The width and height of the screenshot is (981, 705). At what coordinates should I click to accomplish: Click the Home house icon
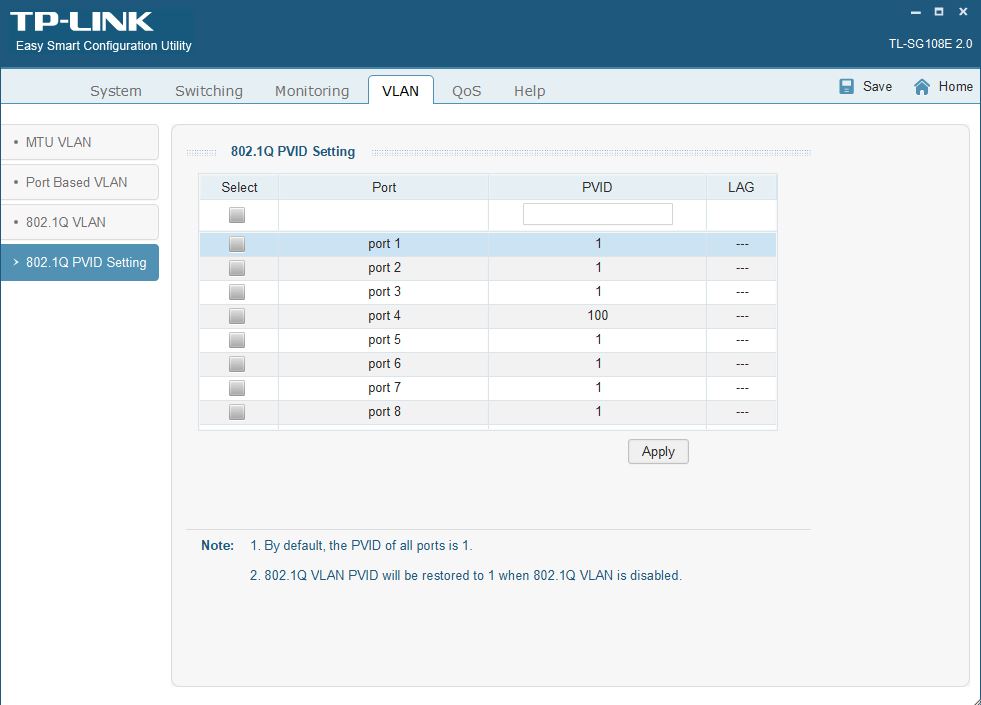point(922,87)
